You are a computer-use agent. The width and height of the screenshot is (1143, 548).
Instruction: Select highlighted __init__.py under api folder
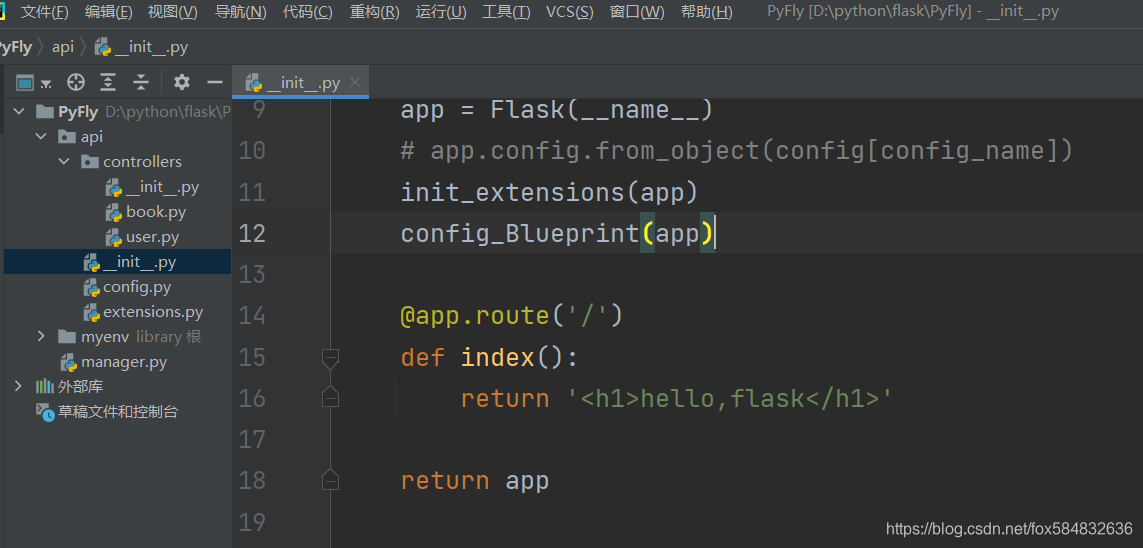[x=117, y=262]
